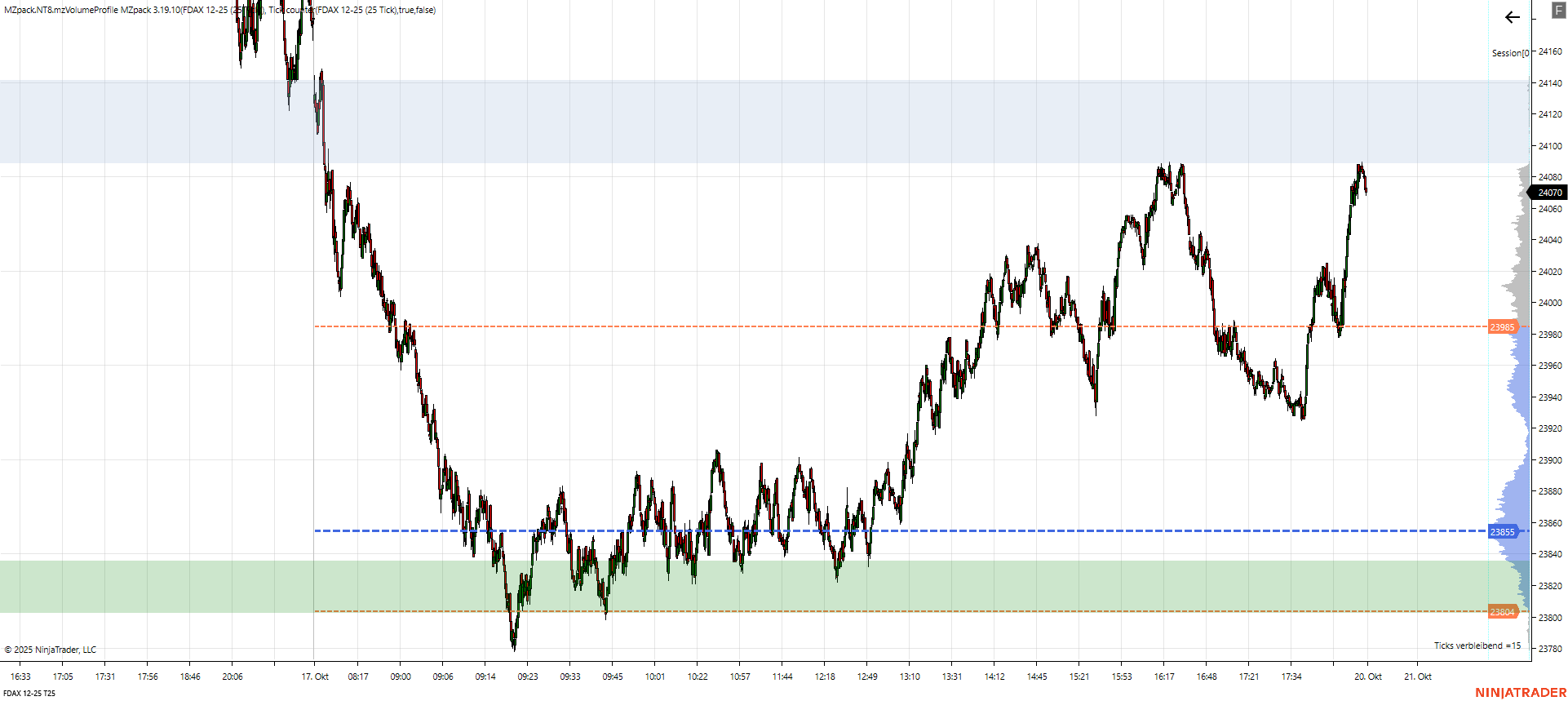Click the left arrow scroll icon

pyautogui.click(x=1512, y=17)
